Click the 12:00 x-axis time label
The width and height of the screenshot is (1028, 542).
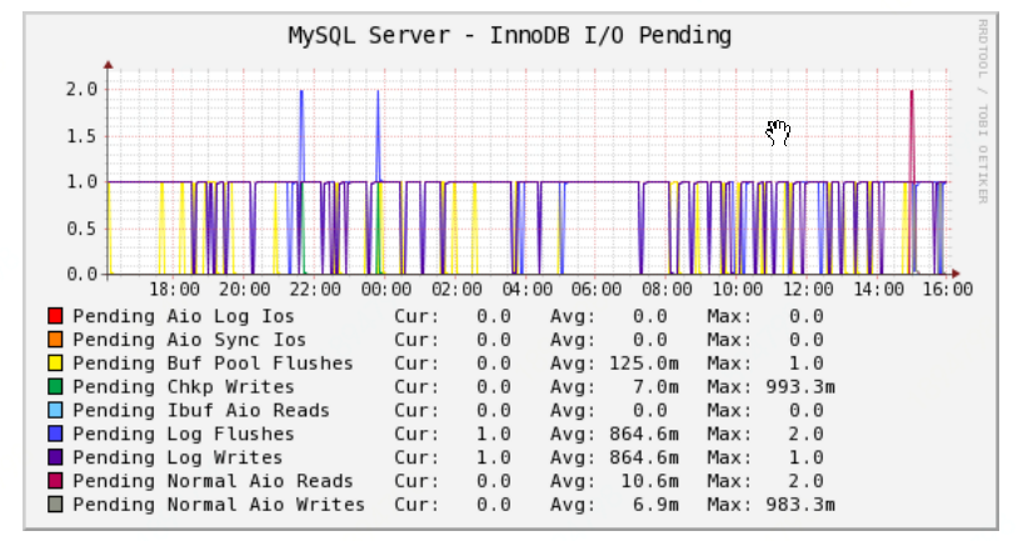pyautogui.click(x=808, y=289)
